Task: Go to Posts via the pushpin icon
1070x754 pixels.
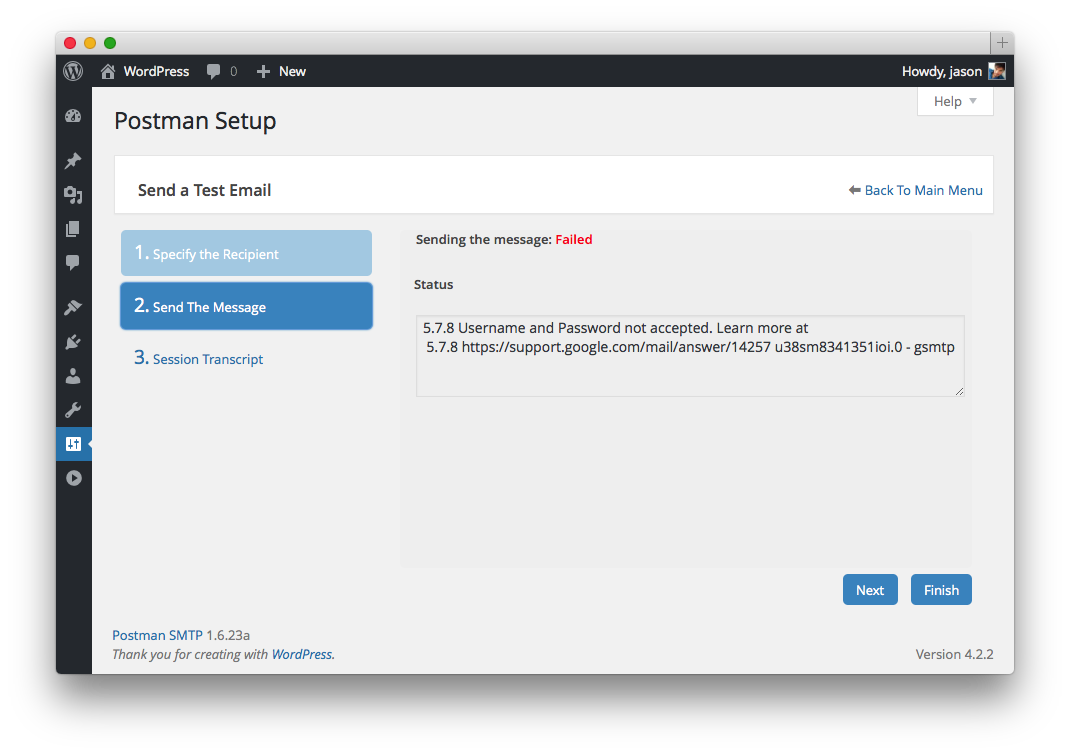Action: [73, 161]
